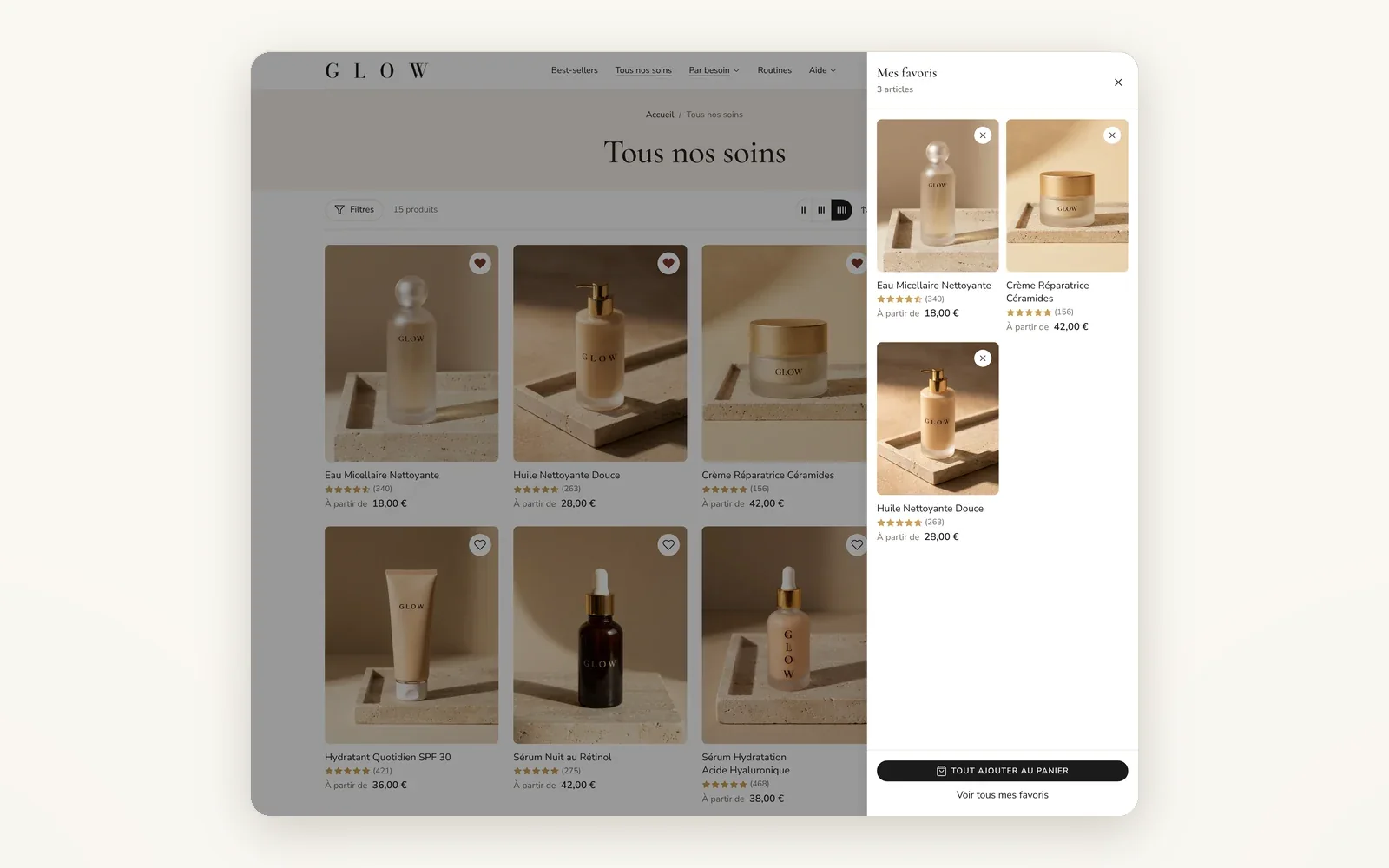1389x868 pixels.
Task: Click the 3 articles count in panel
Action: click(x=895, y=89)
